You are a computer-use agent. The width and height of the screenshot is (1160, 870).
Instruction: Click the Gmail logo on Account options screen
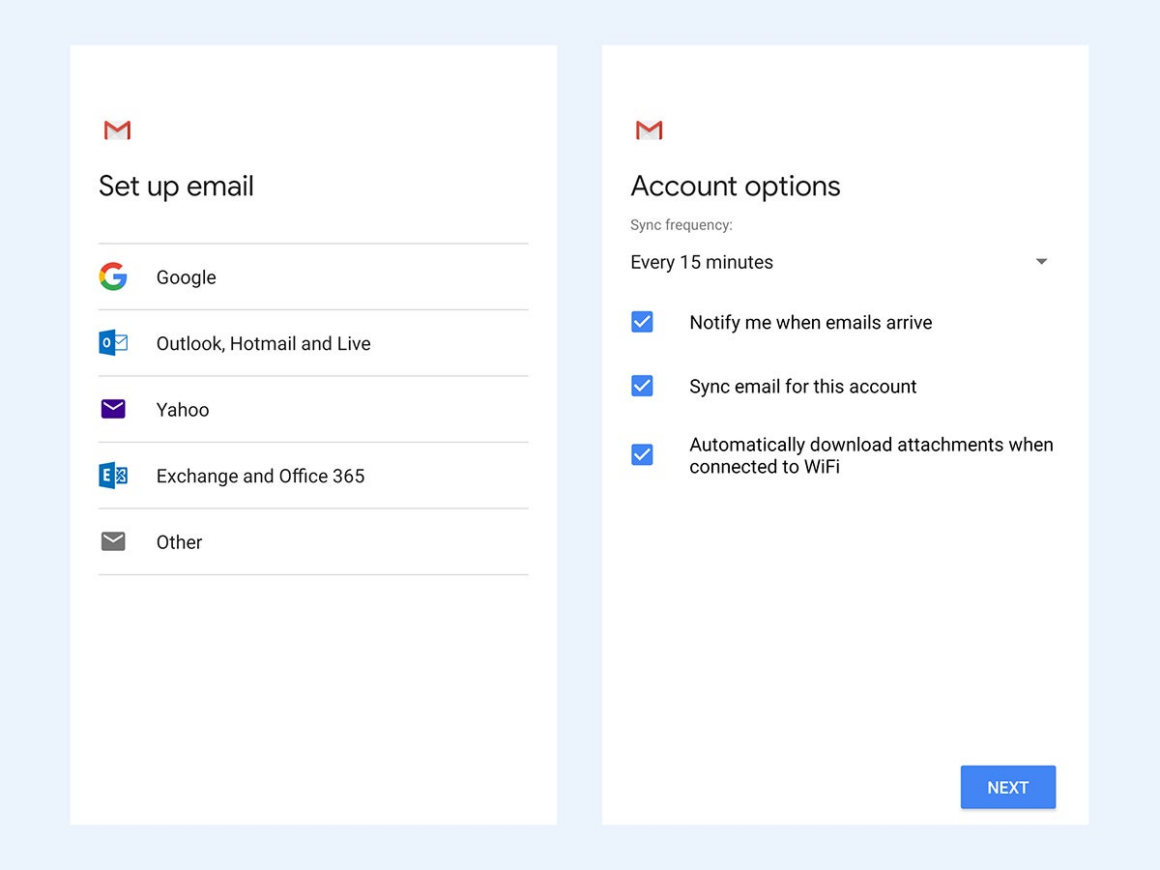(649, 129)
